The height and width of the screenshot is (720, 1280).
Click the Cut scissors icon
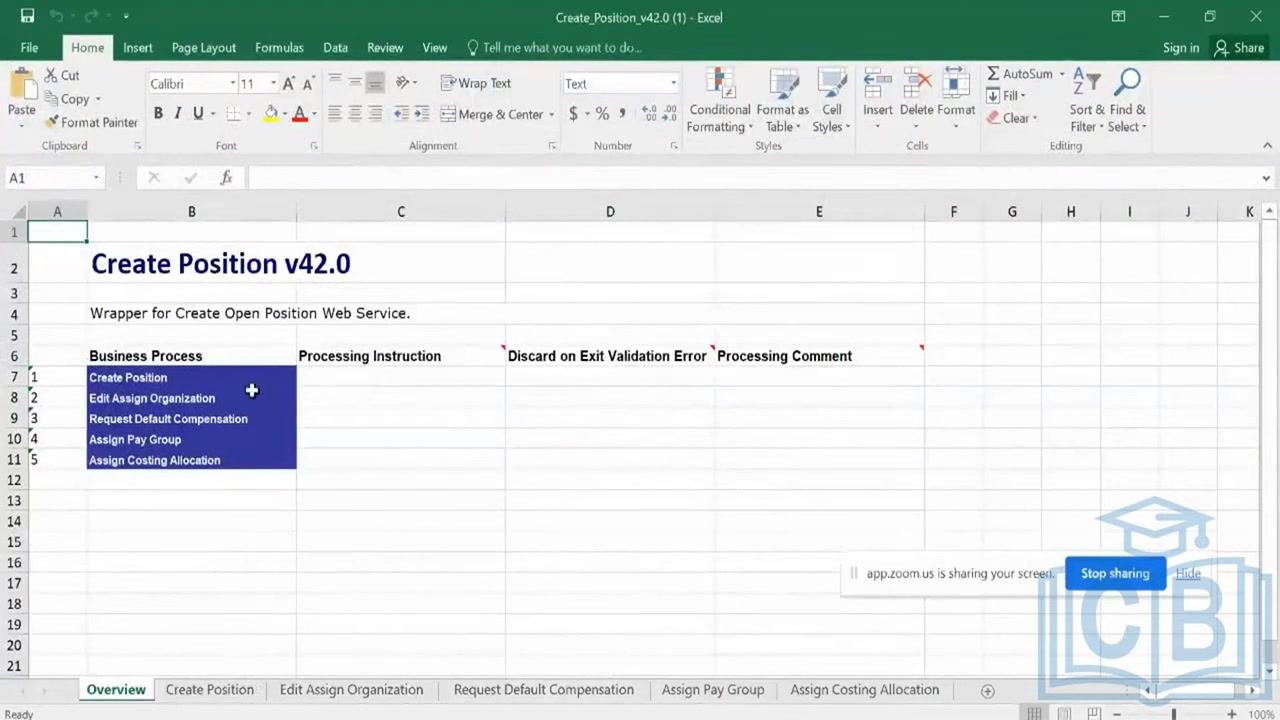[51, 75]
